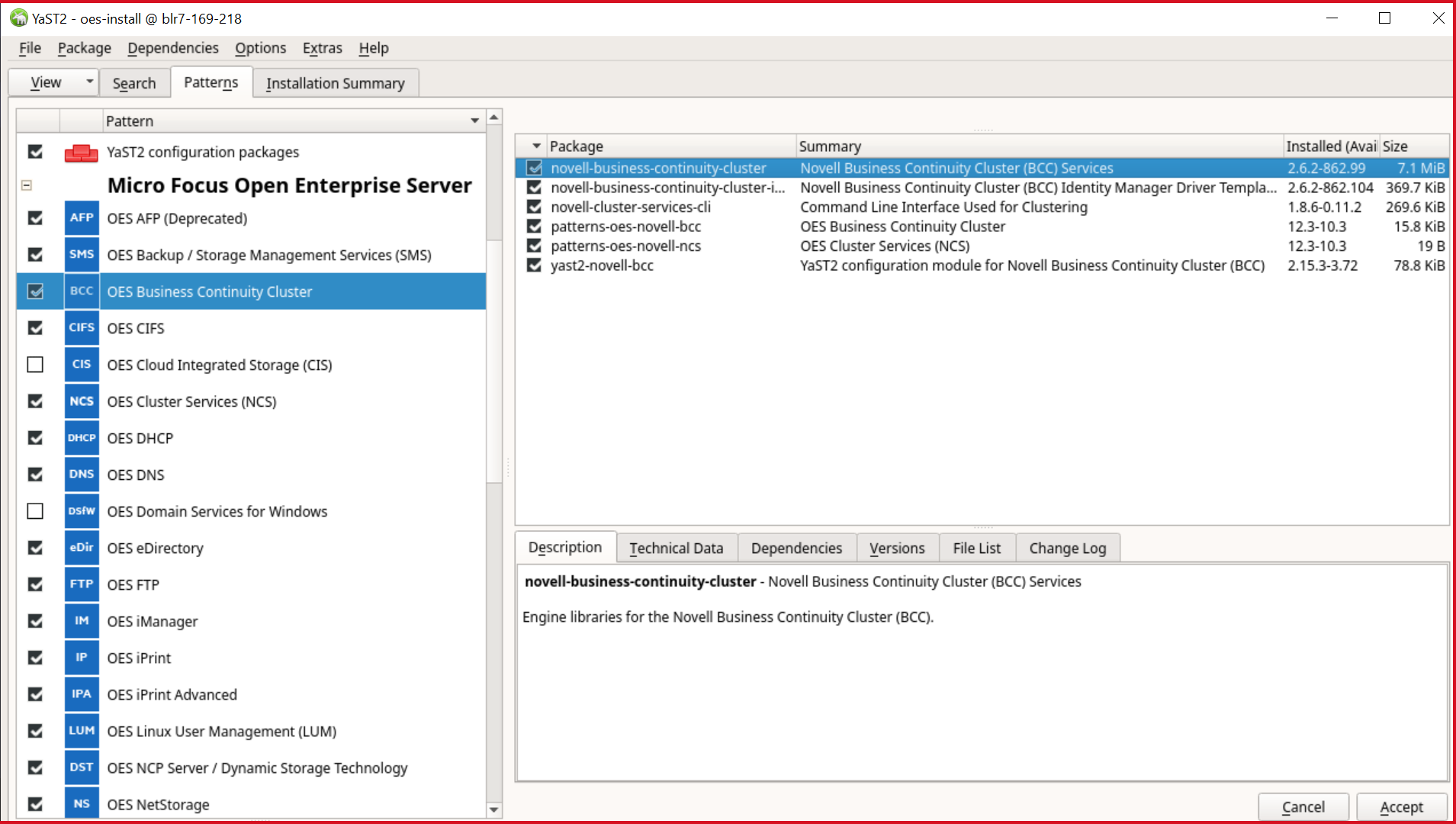Image resolution: width=1456 pixels, height=824 pixels.
Task: Switch to the Installation Summary tab
Action: click(x=335, y=83)
